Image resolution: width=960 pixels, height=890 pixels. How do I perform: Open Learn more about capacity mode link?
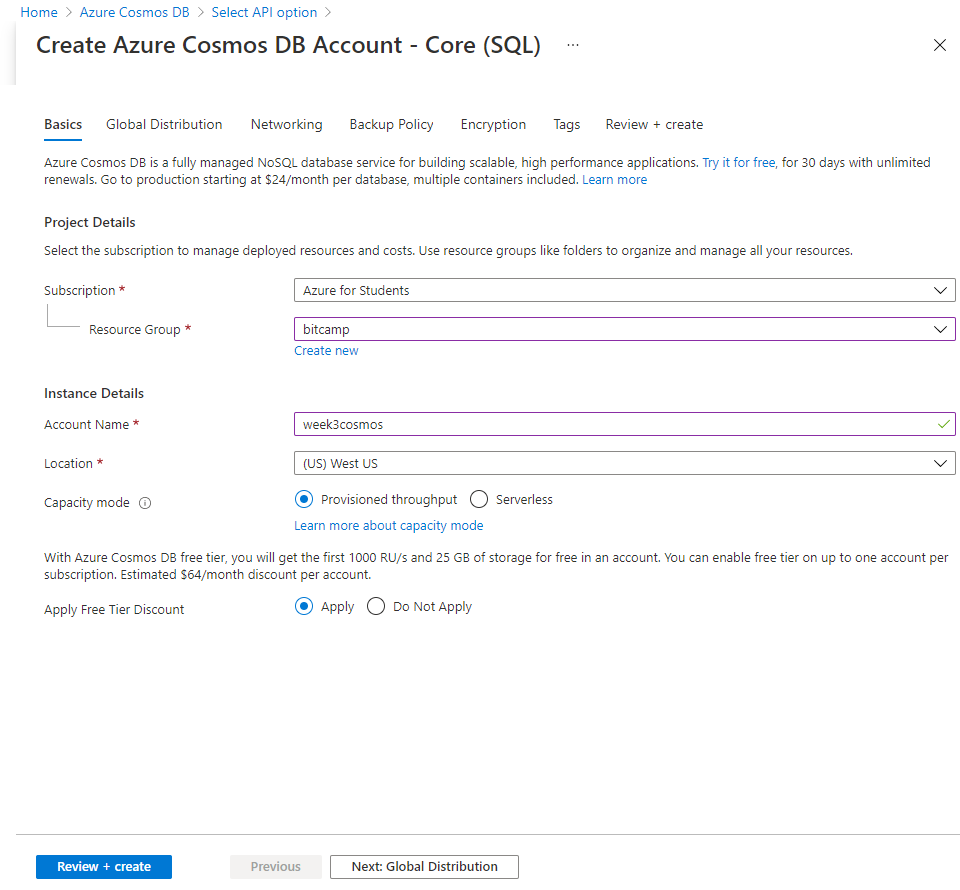(x=389, y=526)
